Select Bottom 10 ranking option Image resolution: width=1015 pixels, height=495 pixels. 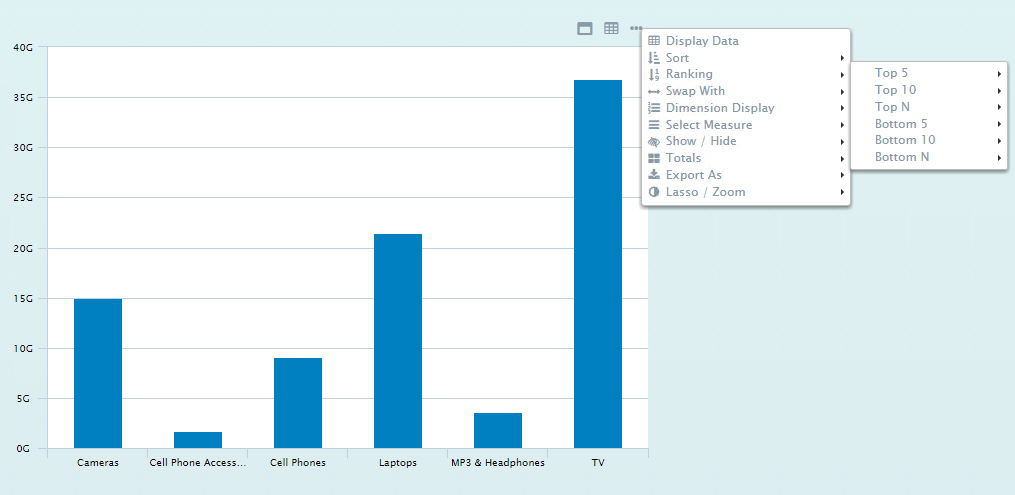click(905, 140)
